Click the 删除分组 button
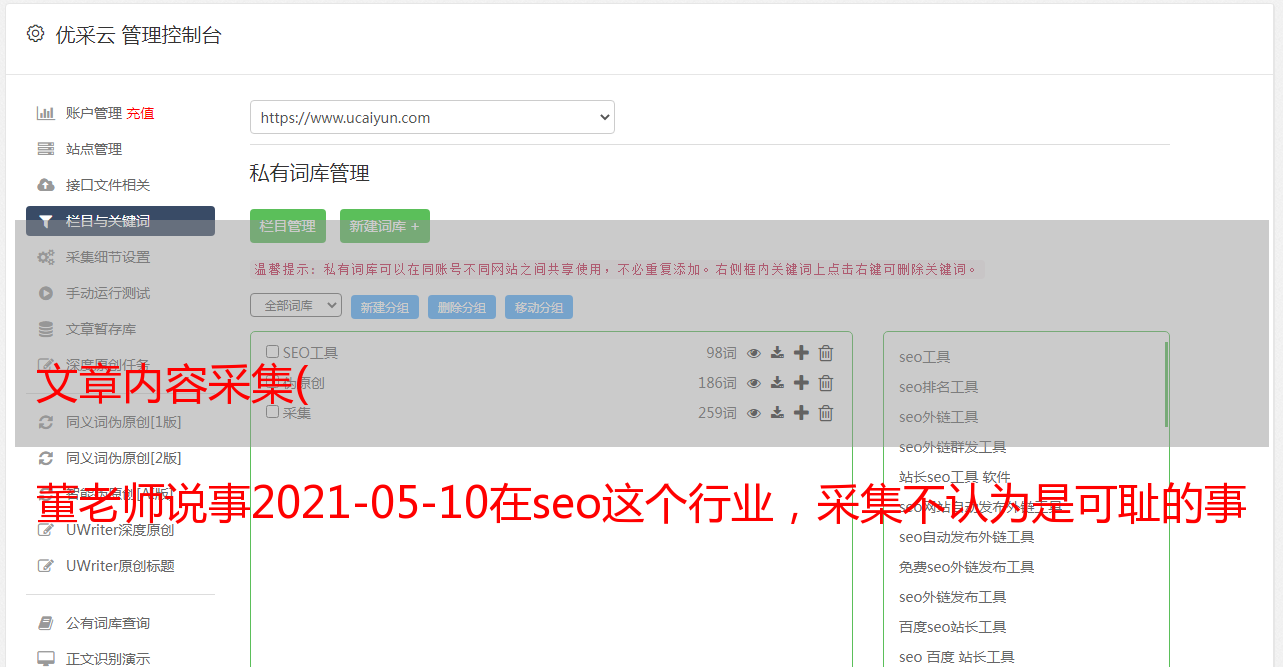 [462, 307]
